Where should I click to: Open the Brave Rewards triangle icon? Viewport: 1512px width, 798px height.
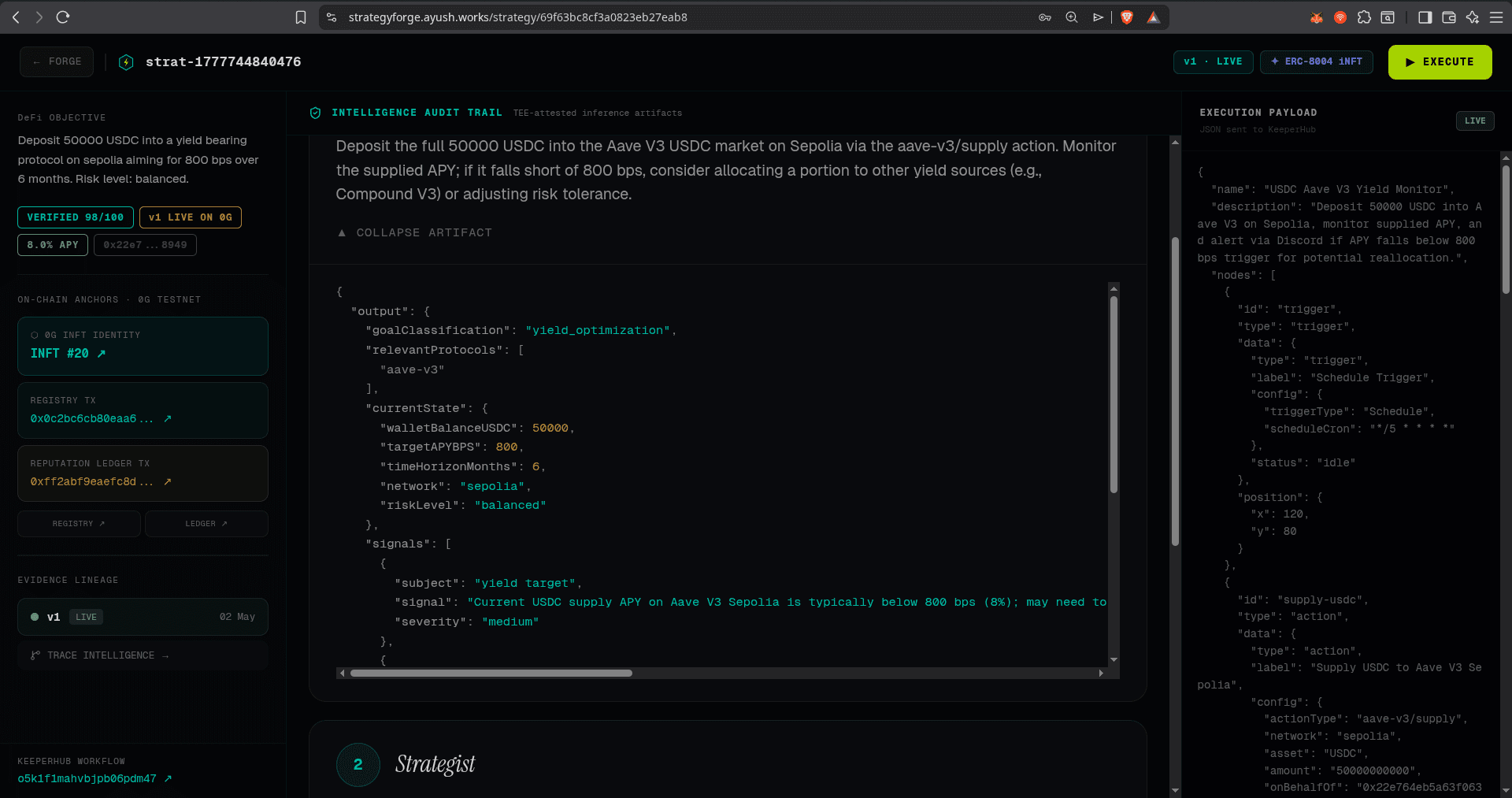[x=1153, y=17]
